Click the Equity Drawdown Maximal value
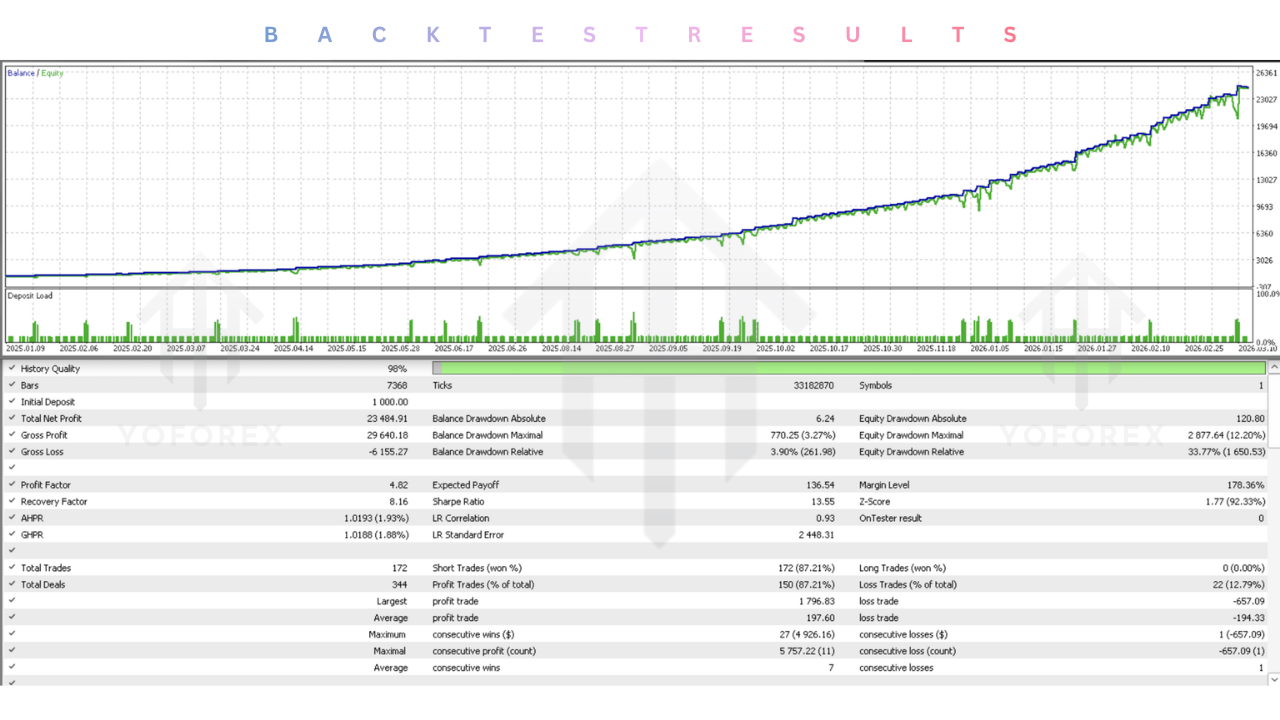The width and height of the screenshot is (1280, 720). click(x=1226, y=435)
